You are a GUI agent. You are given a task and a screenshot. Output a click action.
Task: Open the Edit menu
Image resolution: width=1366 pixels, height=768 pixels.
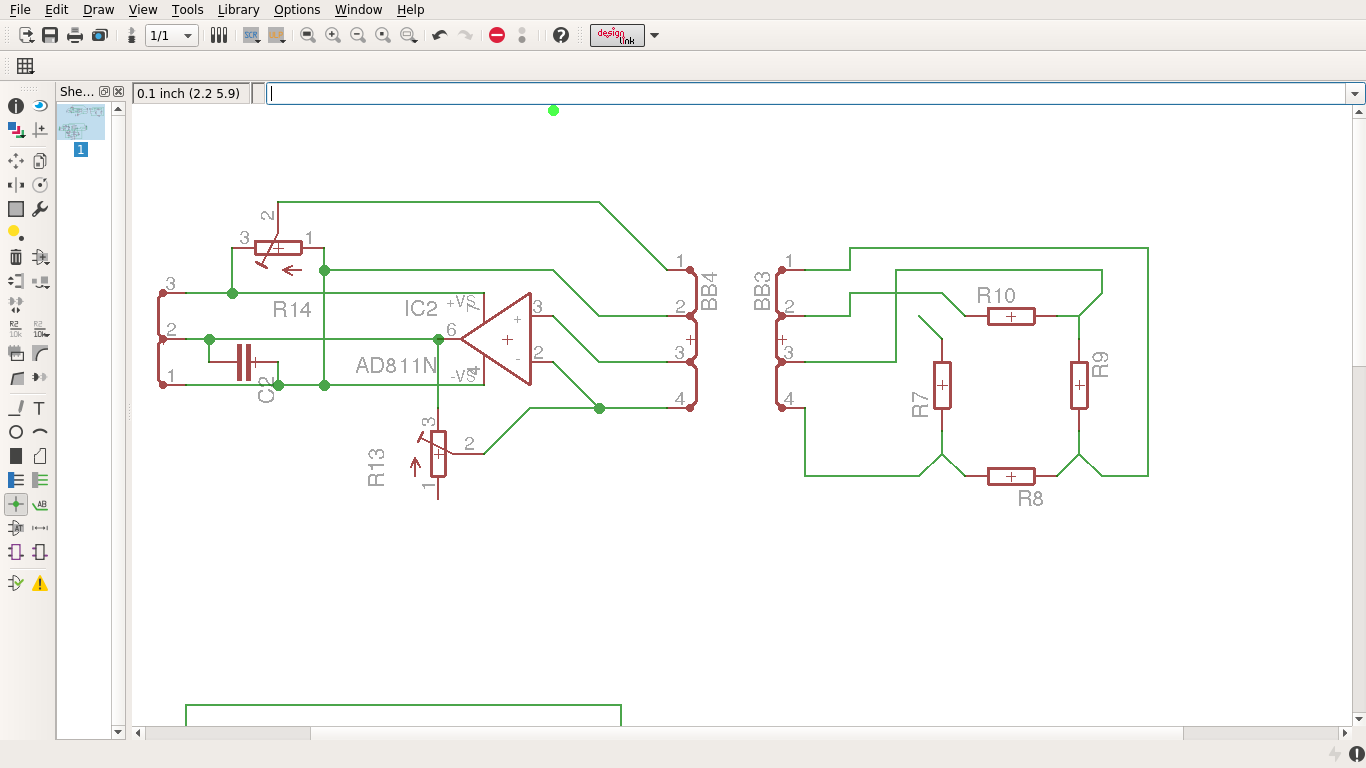pos(56,9)
